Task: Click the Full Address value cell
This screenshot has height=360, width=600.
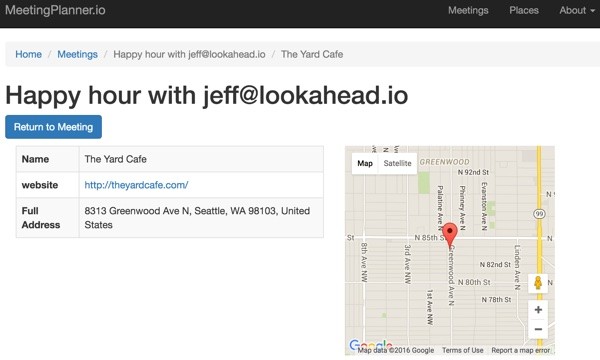Action: (x=201, y=218)
